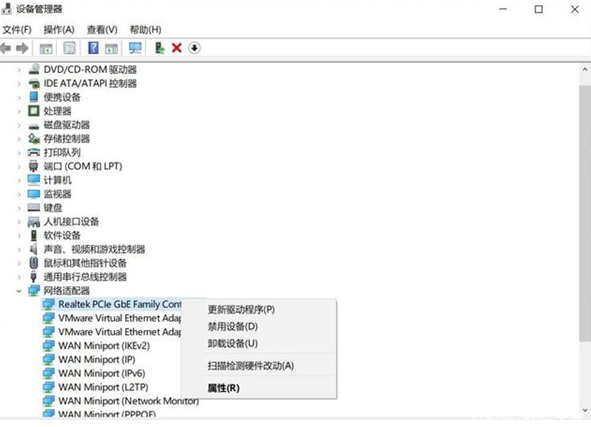This screenshot has width=591, height=427.
Task: Expand the 存储控制器 node arrow
Action: (x=19, y=139)
